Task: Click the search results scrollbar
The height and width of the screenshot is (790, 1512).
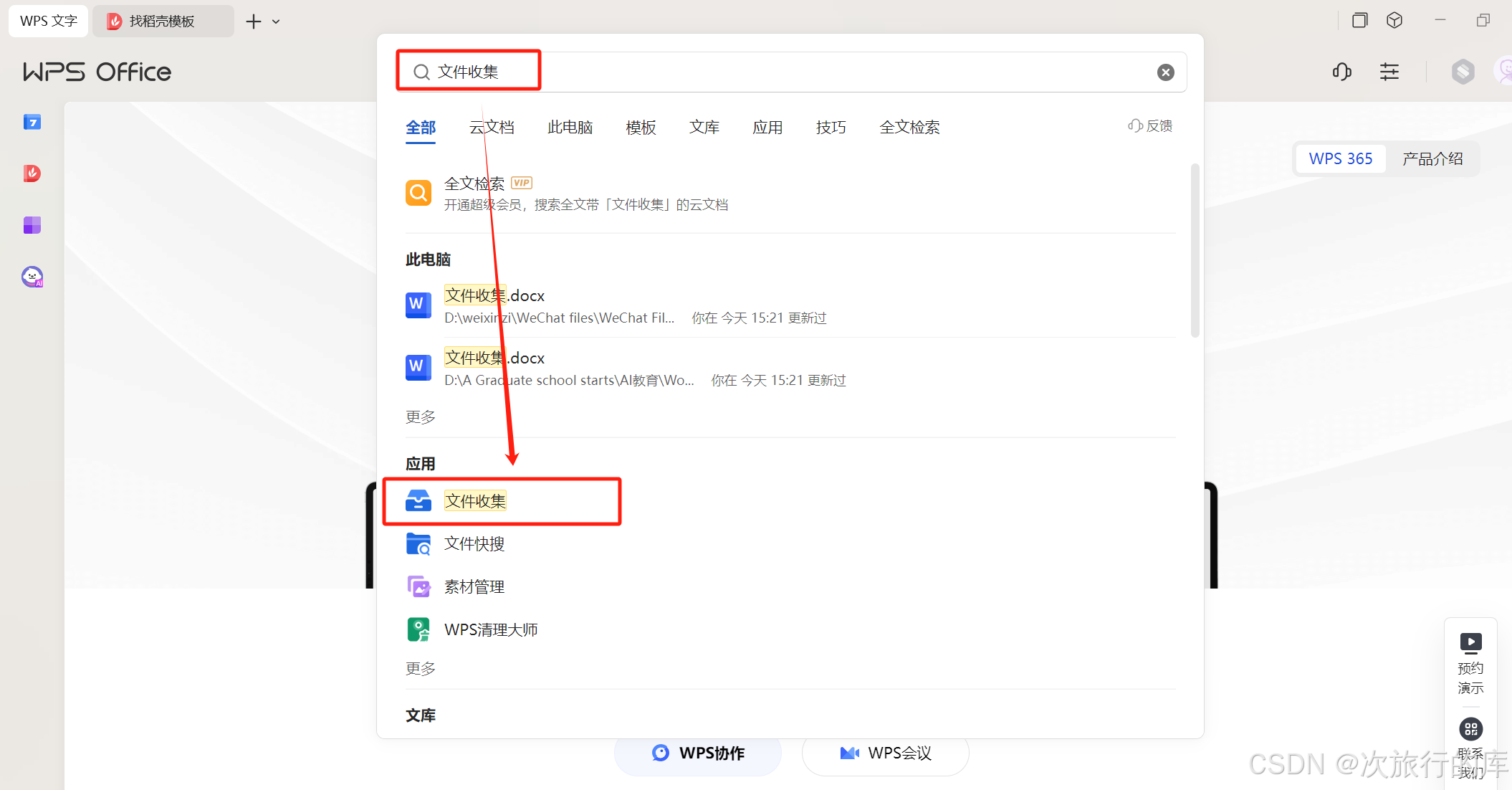Action: click(x=1195, y=251)
